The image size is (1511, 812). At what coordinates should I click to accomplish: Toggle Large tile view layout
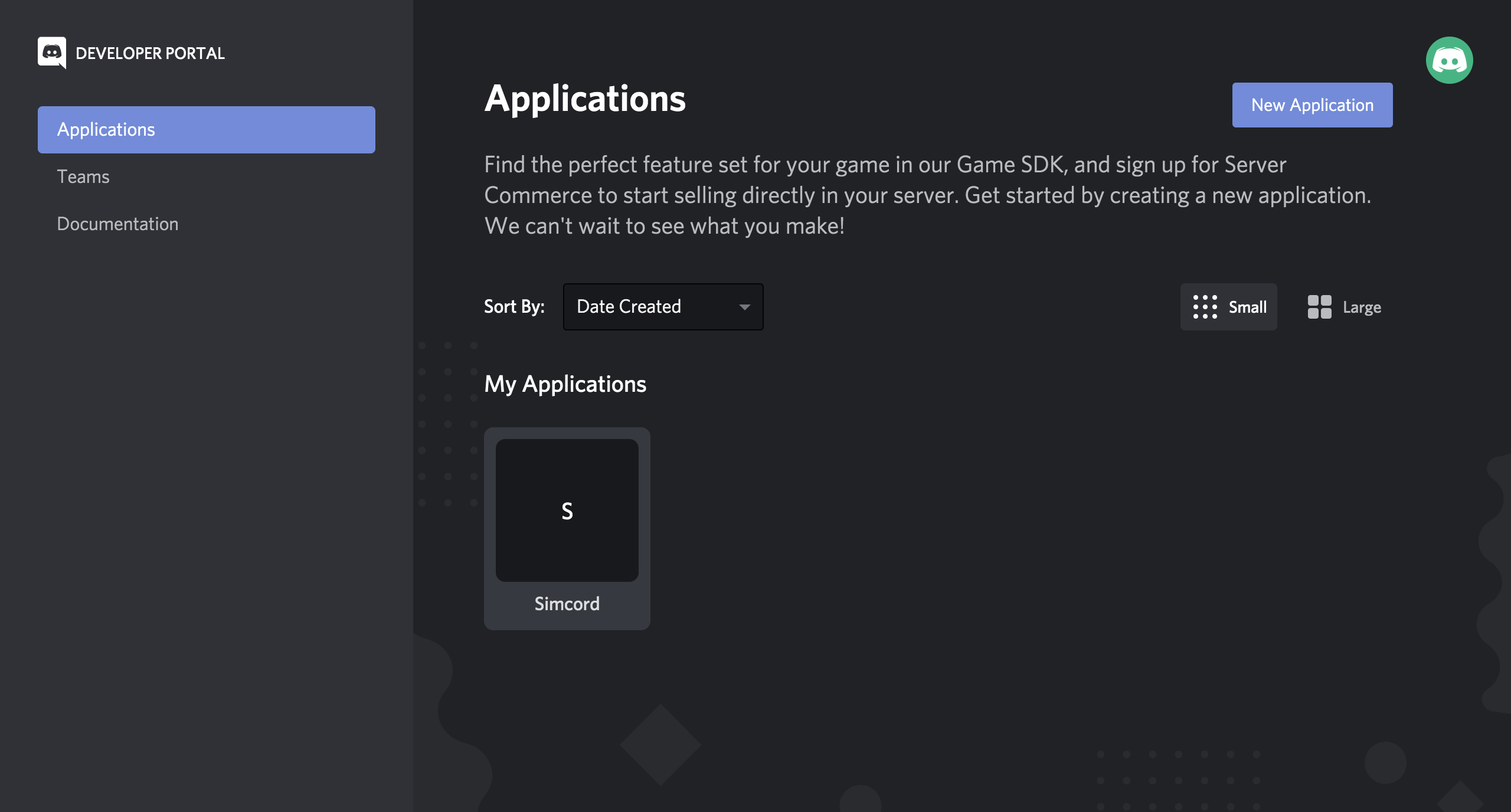point(1343,306)
